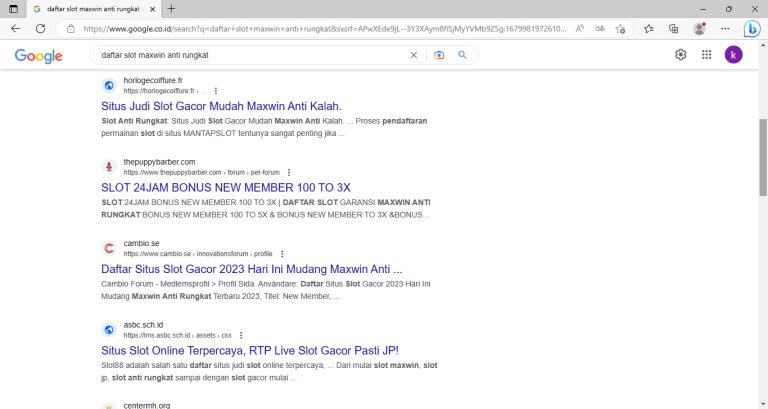Open the Edge profile avatar

(x=699, y=28)
